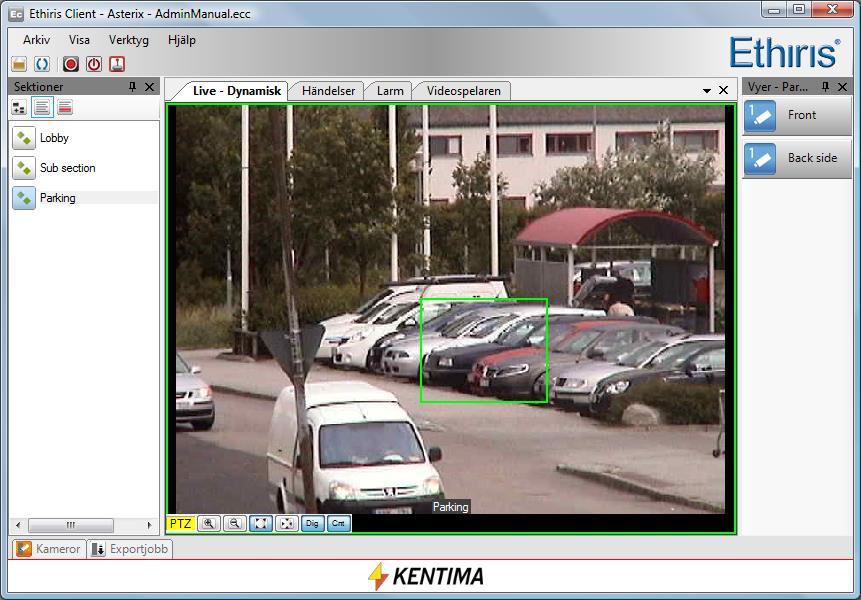Click the Sektioner horizontal scrollbar thumb
Viewport: 861px width, 600px height.
[71, 525]
